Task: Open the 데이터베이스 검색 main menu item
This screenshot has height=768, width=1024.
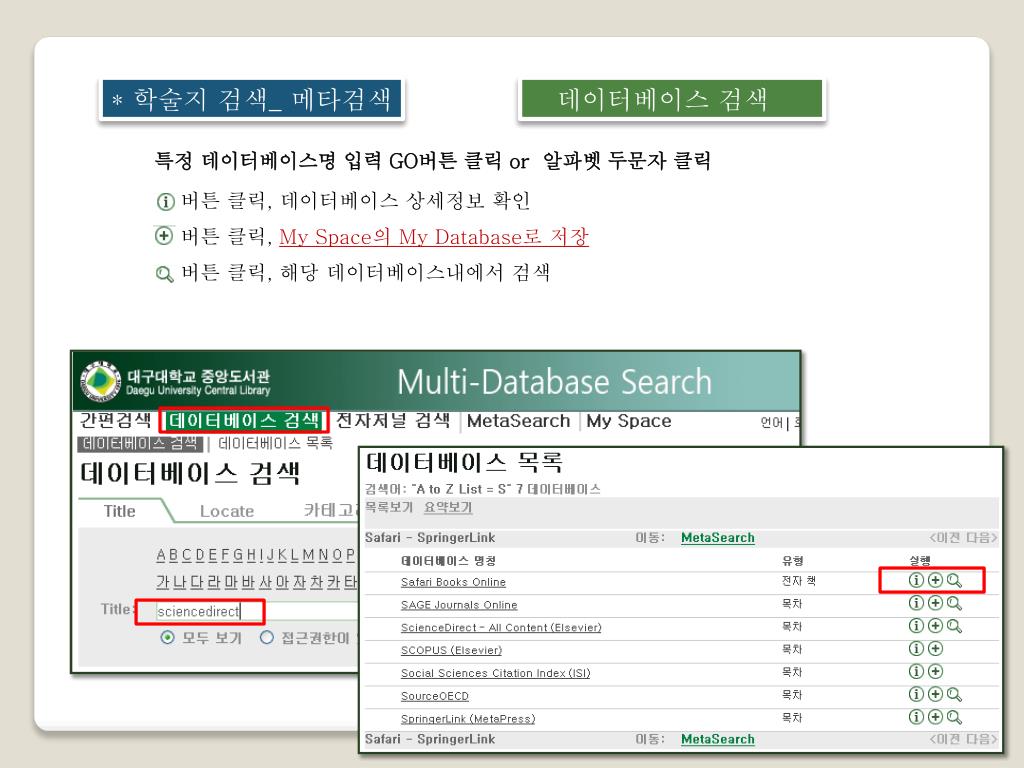Action: pyautogui.click(x=244, y=421)
